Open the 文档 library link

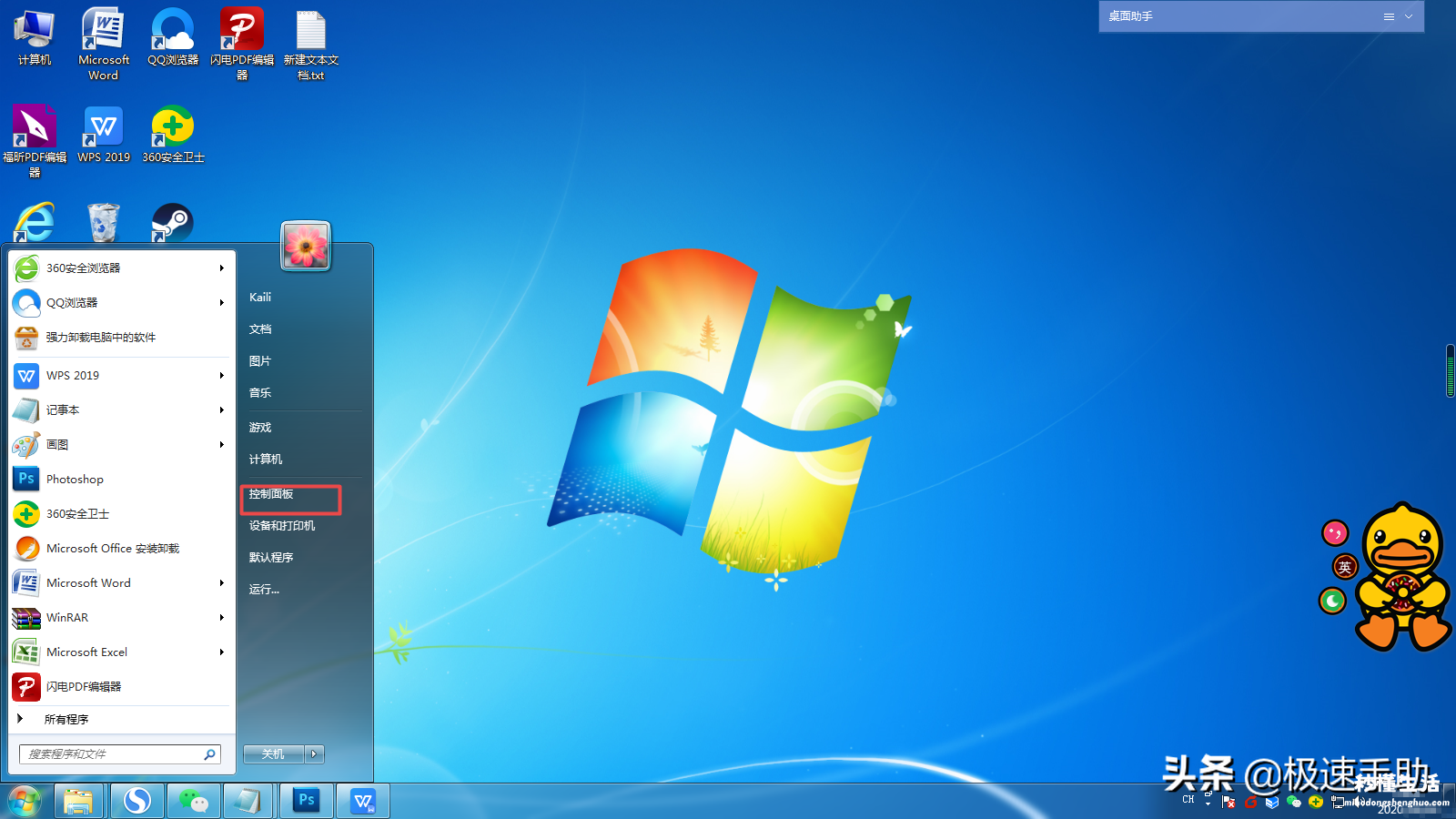260,329
